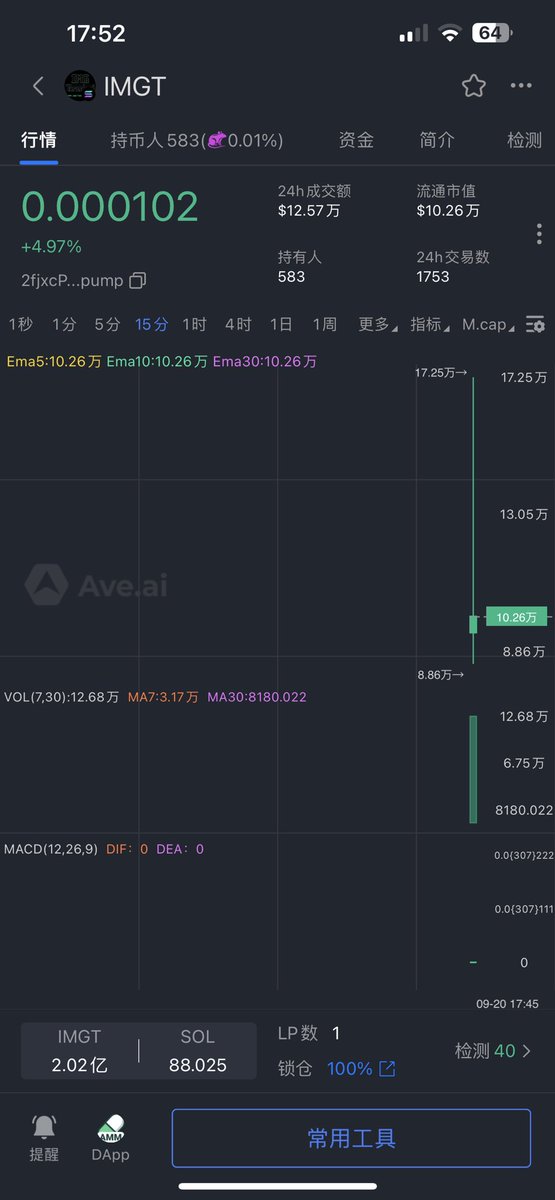Select the 1分 timeframe
Image resolution: width=555 pixels, height=1200 pixels.
[x=64, y=324]
